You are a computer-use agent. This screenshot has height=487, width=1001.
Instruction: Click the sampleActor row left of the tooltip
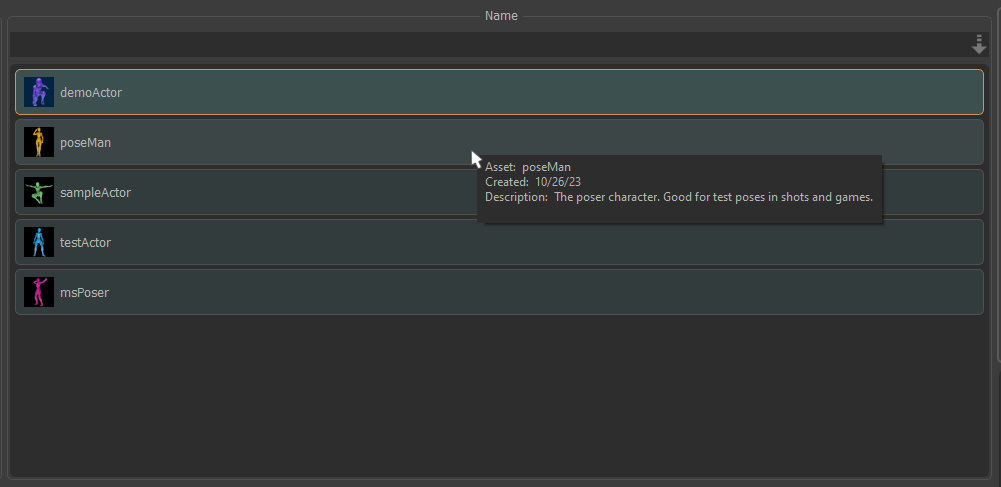300,192
